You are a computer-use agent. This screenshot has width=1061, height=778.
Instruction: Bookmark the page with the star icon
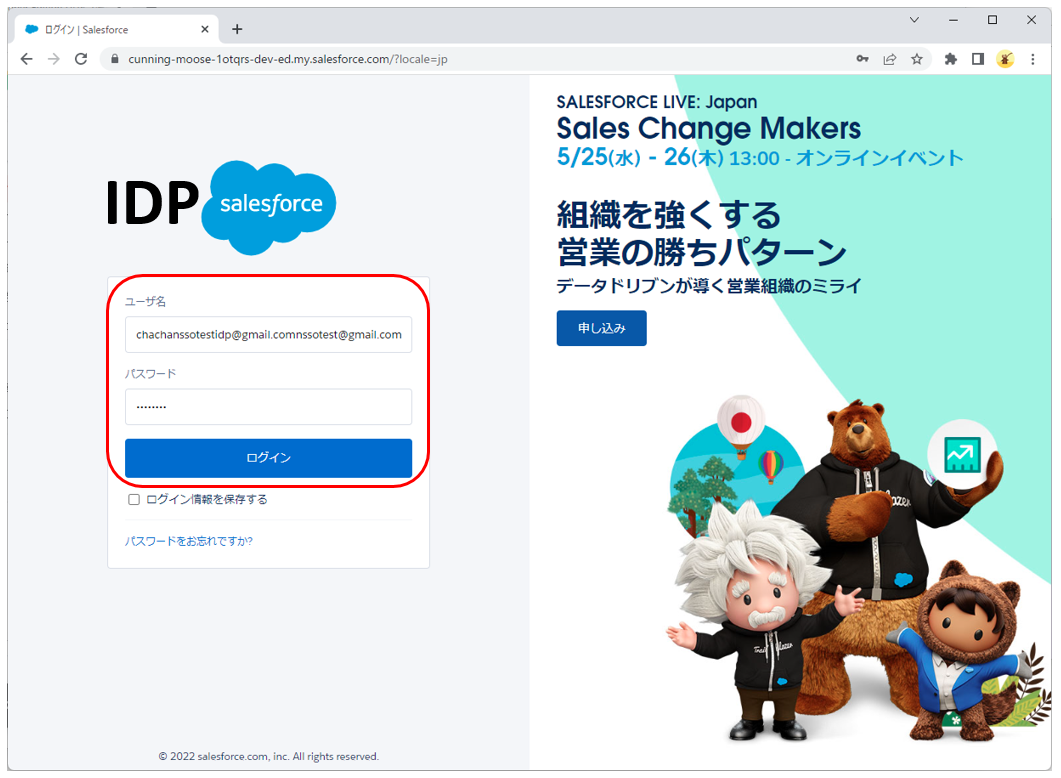coord(917,59)
